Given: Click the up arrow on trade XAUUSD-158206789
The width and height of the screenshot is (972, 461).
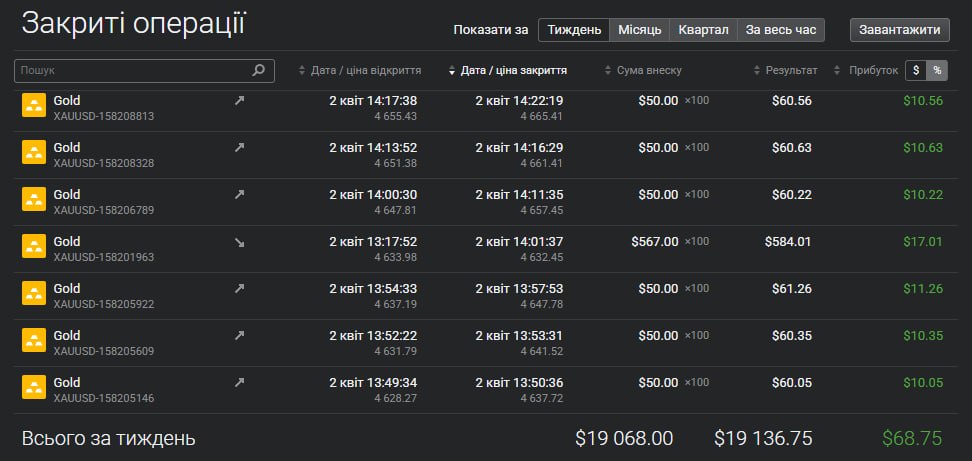Looking at the screenshot, I should (239, 195).
